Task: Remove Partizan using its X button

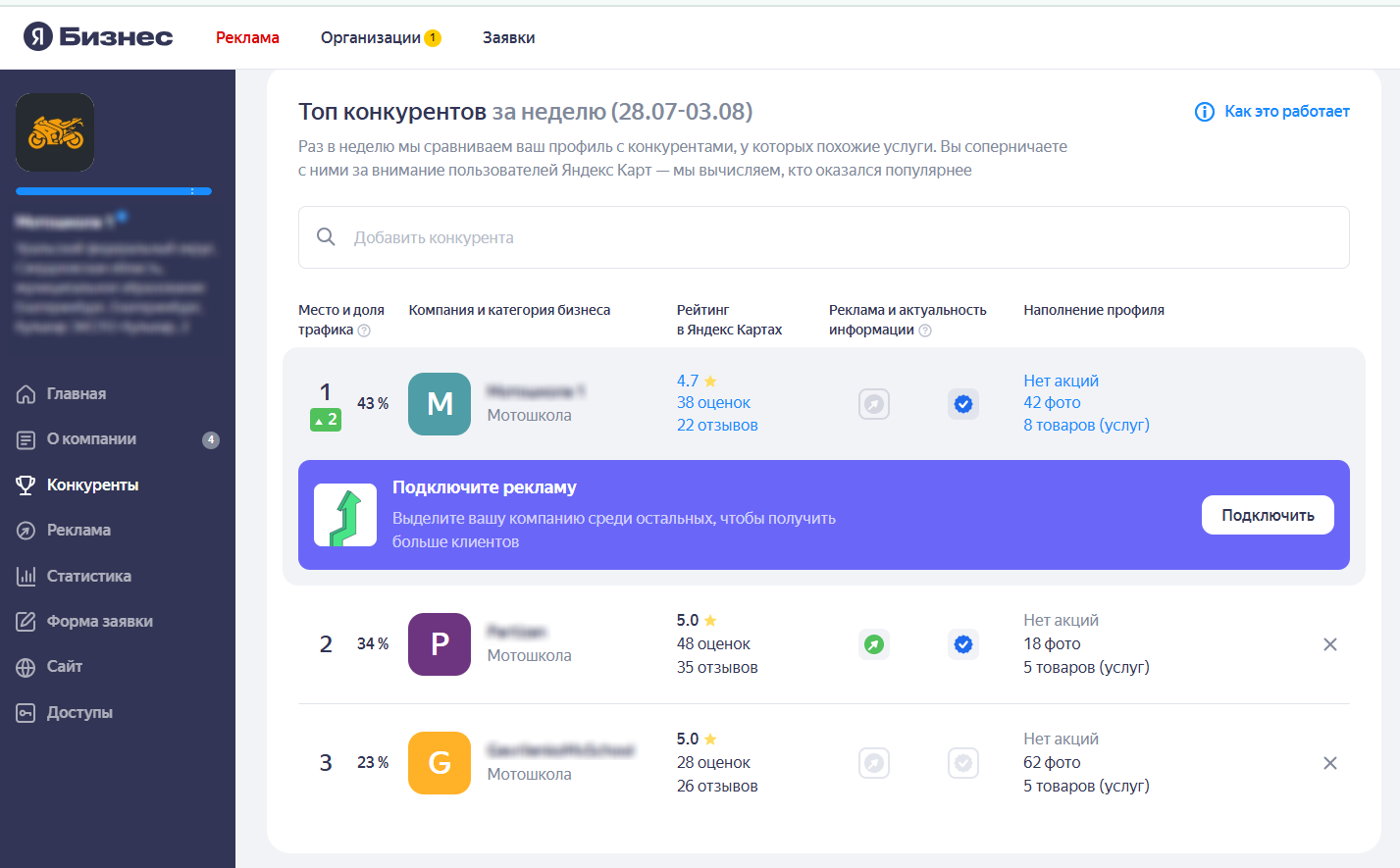Action: (1330, 644)
